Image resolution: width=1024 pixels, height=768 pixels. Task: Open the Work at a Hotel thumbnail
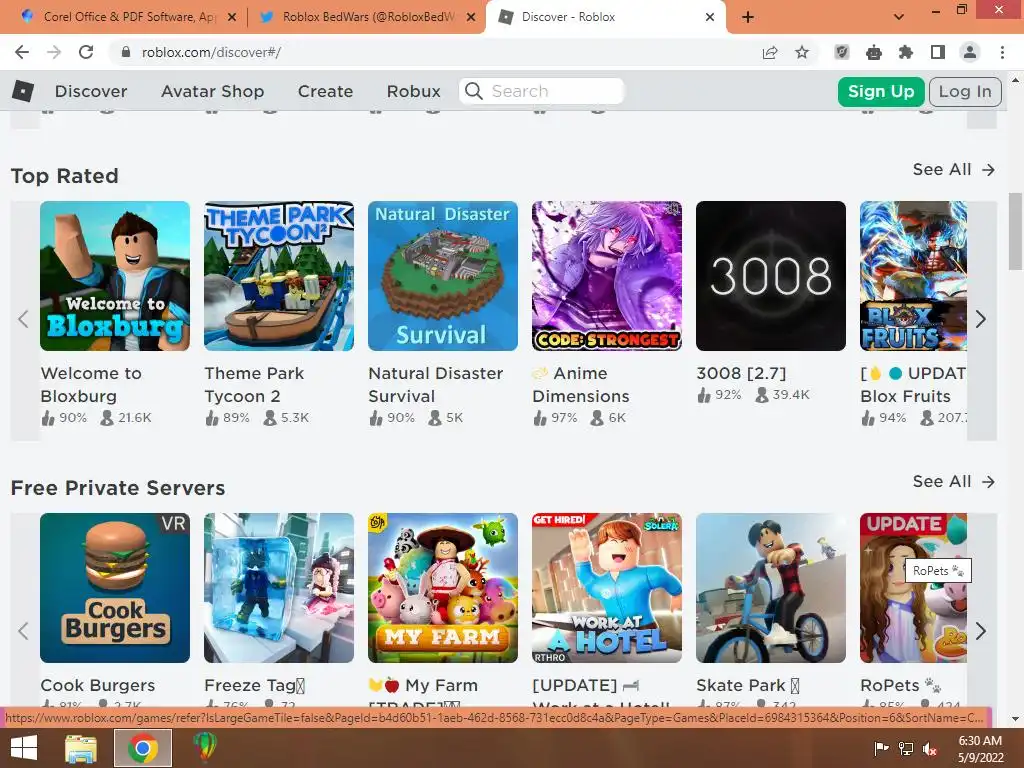point(607,588)
